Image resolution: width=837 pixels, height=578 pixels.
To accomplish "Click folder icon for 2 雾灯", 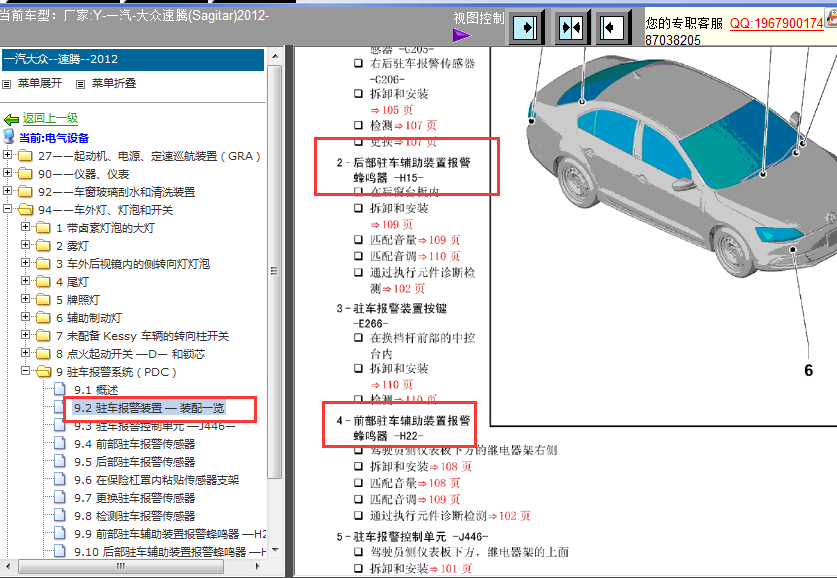I will (x=43, y=246).
